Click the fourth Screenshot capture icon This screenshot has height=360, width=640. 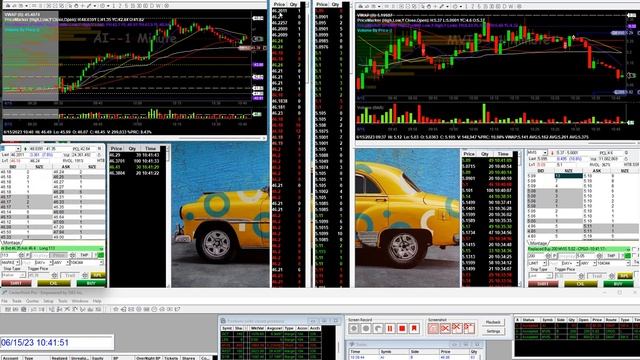click(x=469, y=328)
